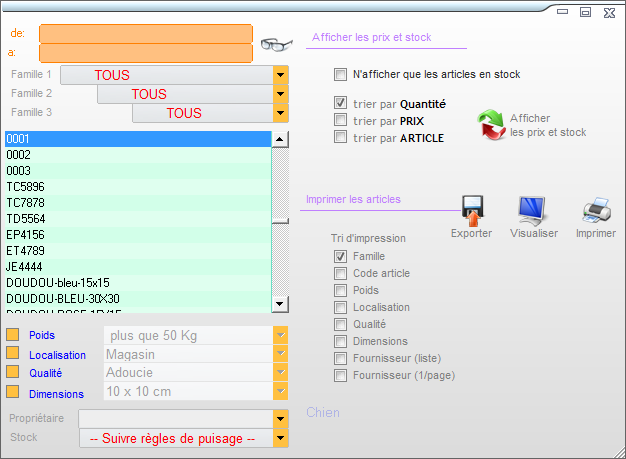
Task: Click the Imprimer printer icon
Action: click(x=596, y=210)
